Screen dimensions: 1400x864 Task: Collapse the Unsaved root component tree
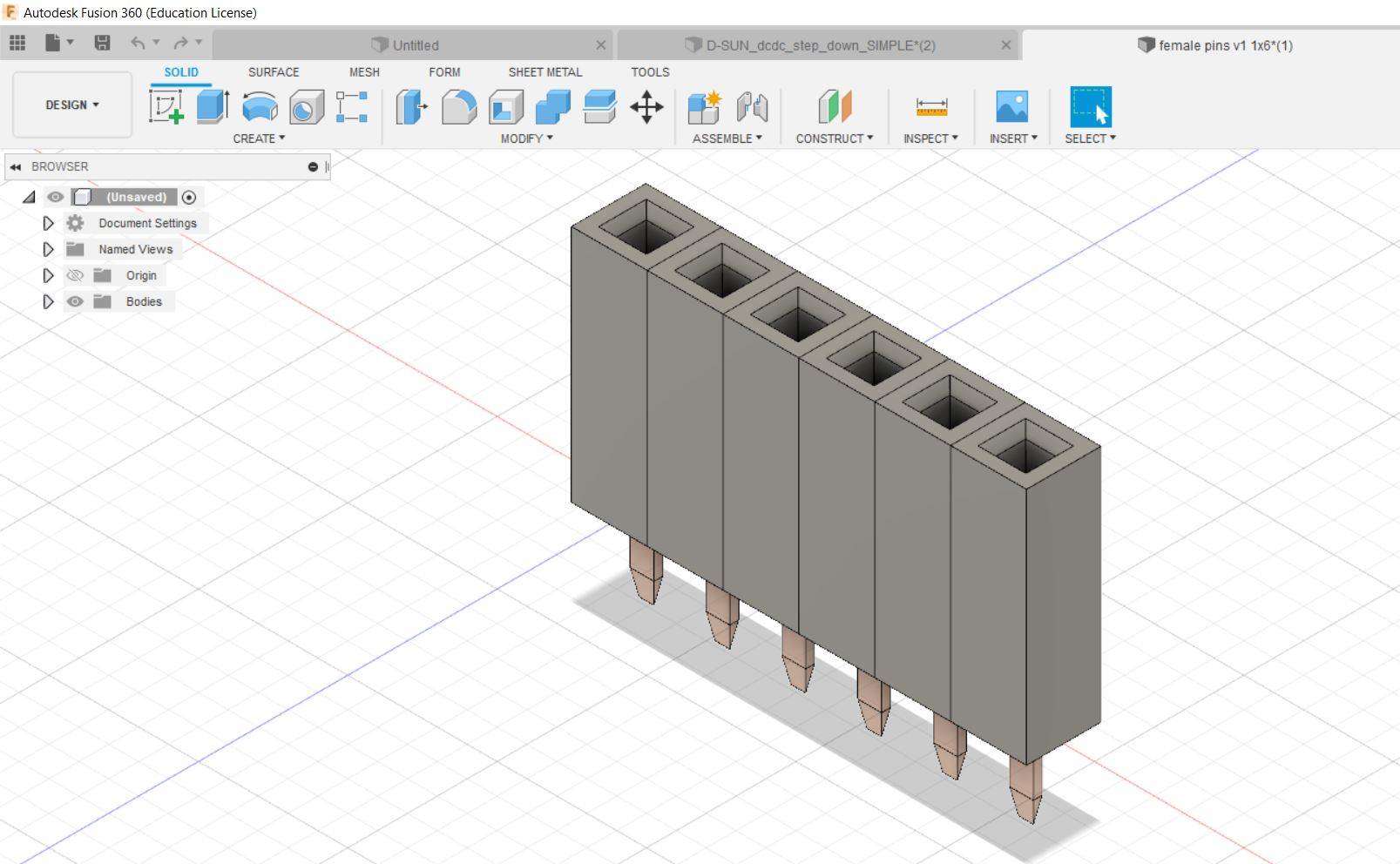pos(29,197)
